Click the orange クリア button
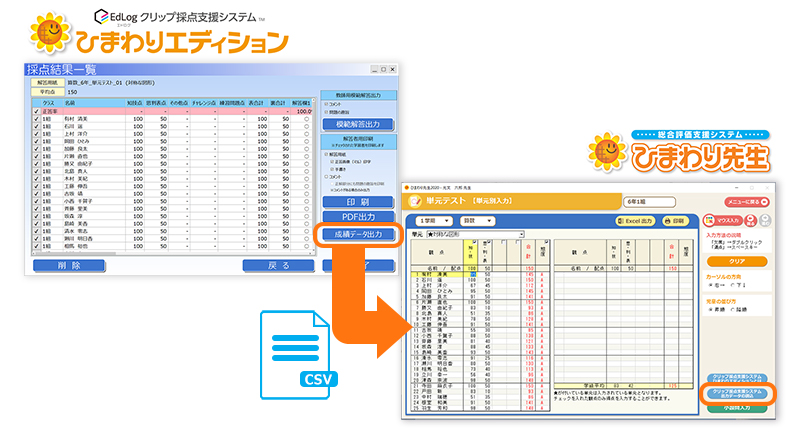800x433 pixels. (x=737, y=261)
